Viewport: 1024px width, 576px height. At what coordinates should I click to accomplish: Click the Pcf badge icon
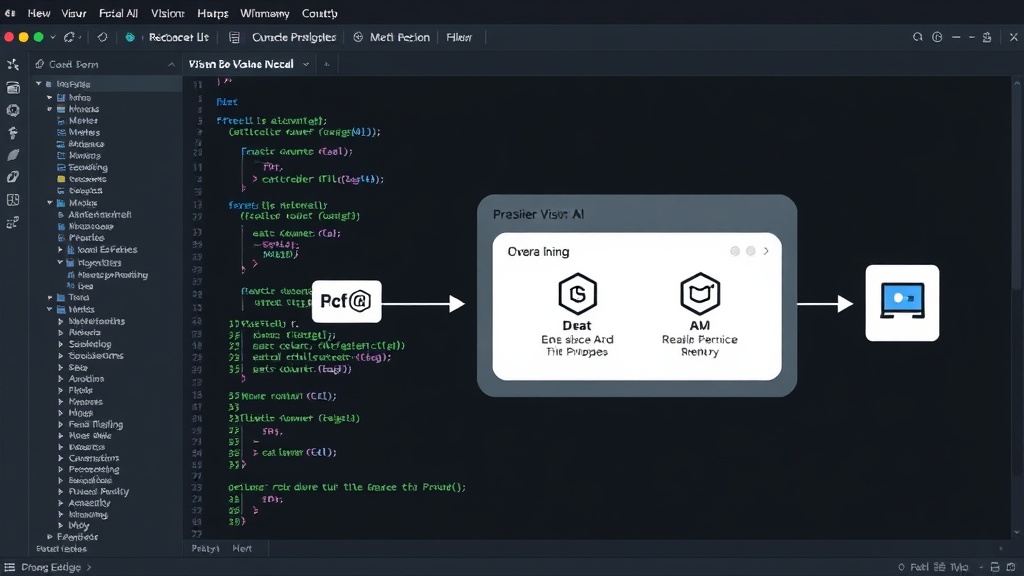coord(346,301)
